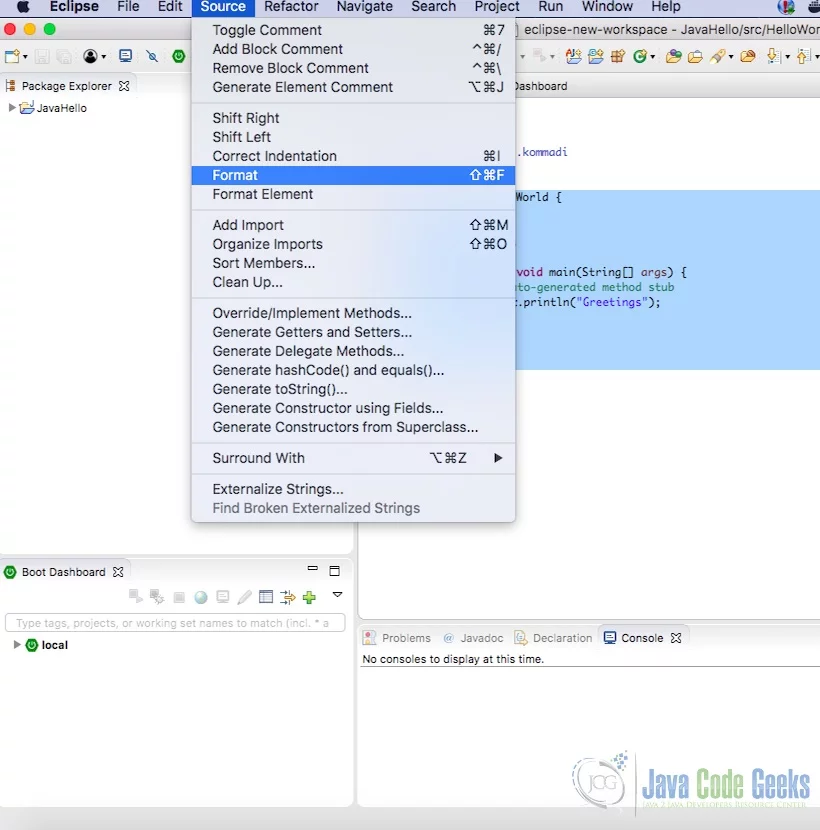Click the New wizard icon in toolbar
The width and height of the screenshot is (820, 830).
pos(12,56)
